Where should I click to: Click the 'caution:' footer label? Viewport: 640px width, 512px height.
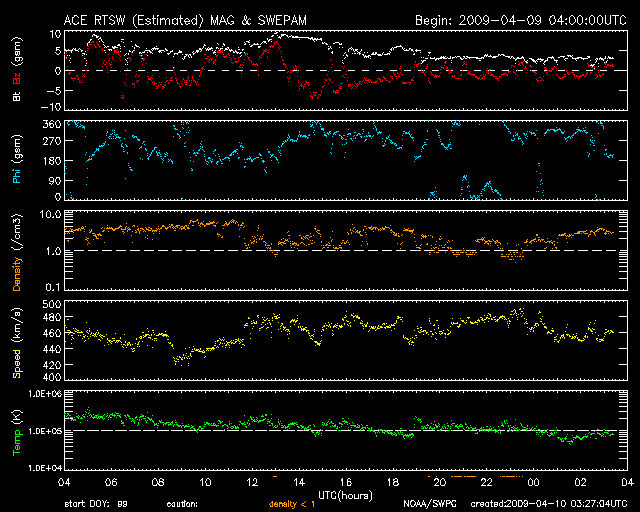coord(182,504)
